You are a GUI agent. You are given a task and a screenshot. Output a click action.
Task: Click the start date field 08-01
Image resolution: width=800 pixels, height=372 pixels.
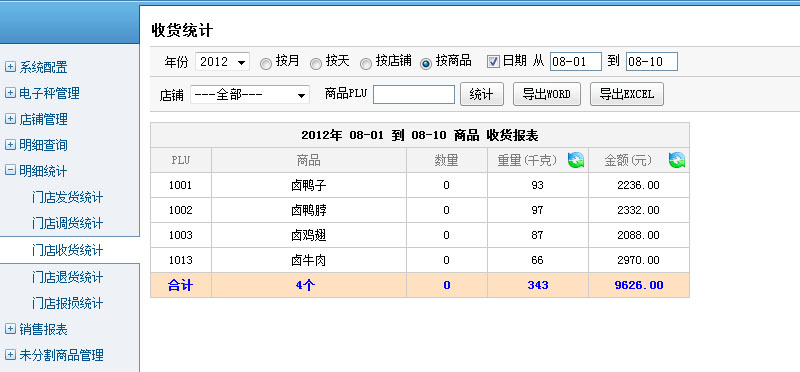pos(576,62)
